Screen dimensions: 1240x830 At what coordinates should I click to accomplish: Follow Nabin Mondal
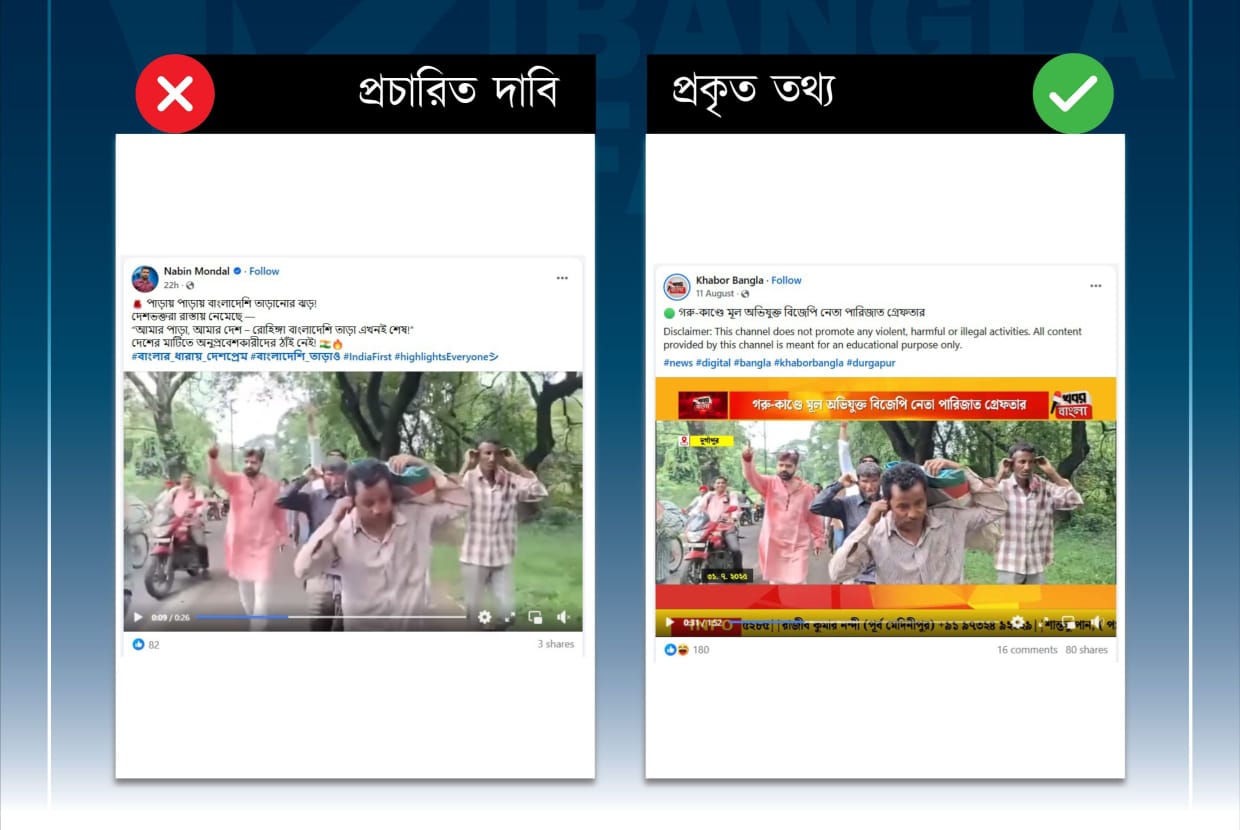coord(264,271)
